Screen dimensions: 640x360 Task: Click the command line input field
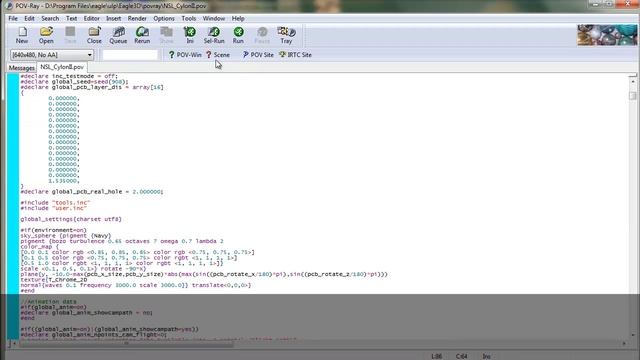click(130, 55)
